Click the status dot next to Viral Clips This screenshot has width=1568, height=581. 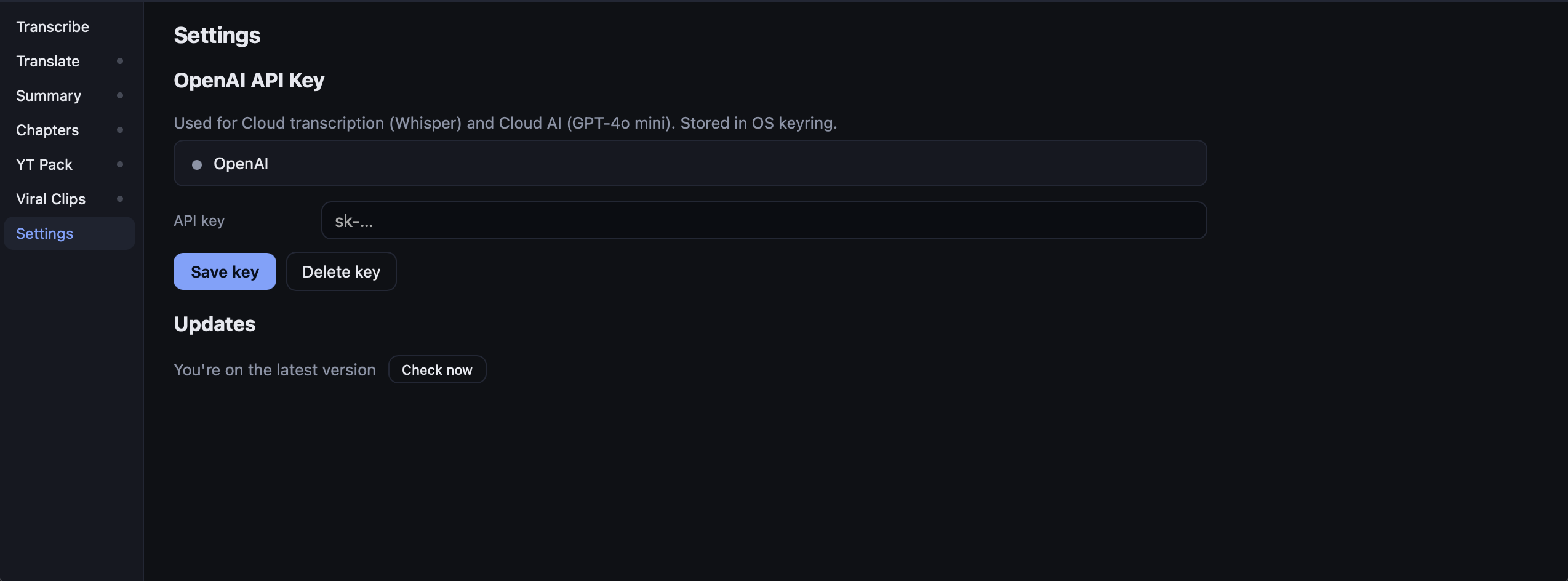(120, 199)
